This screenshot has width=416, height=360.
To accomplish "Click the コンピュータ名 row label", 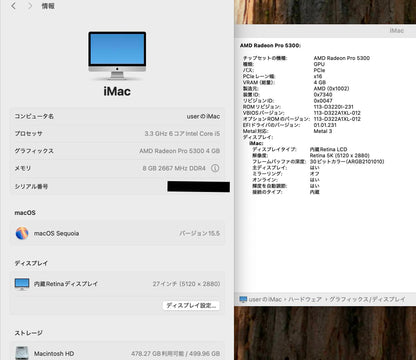I will (x=34, y=116).
